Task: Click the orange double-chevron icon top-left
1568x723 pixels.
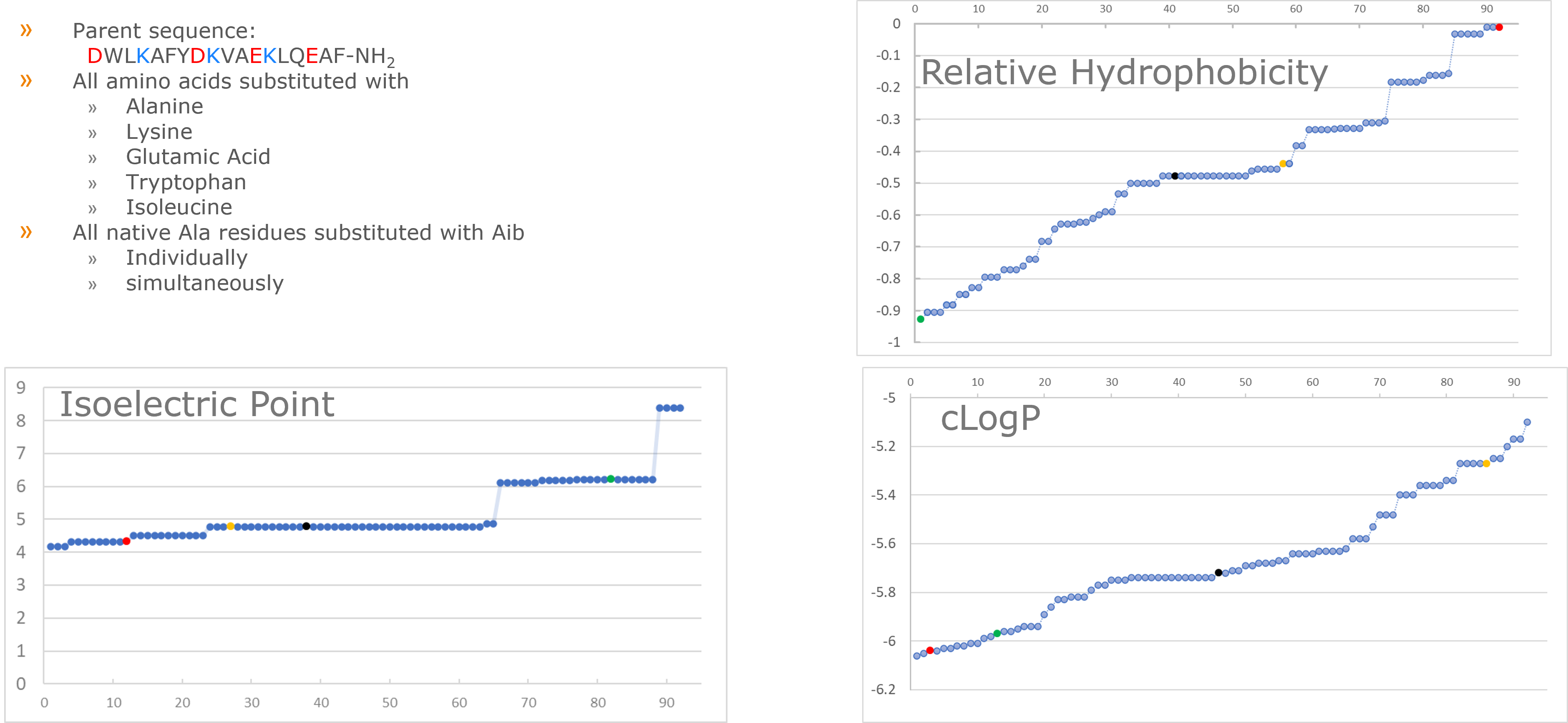Action: (28, 29)
